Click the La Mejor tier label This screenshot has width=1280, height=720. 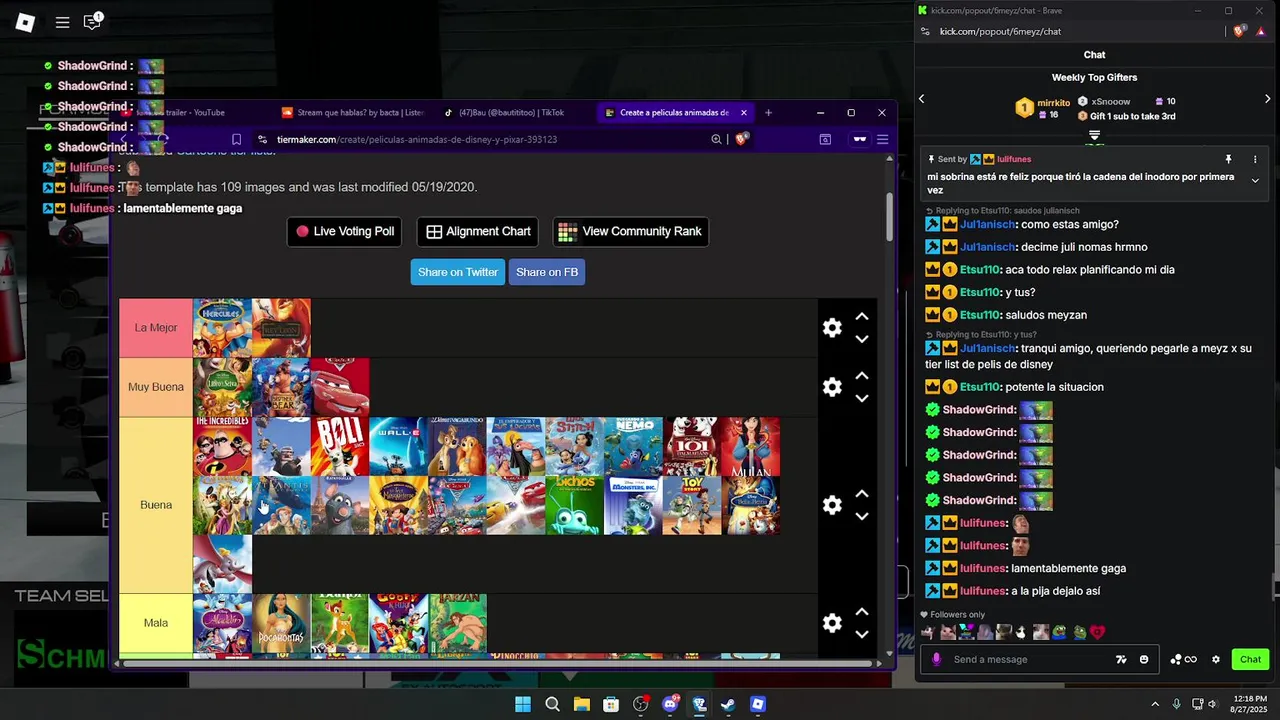coord(156,328)
